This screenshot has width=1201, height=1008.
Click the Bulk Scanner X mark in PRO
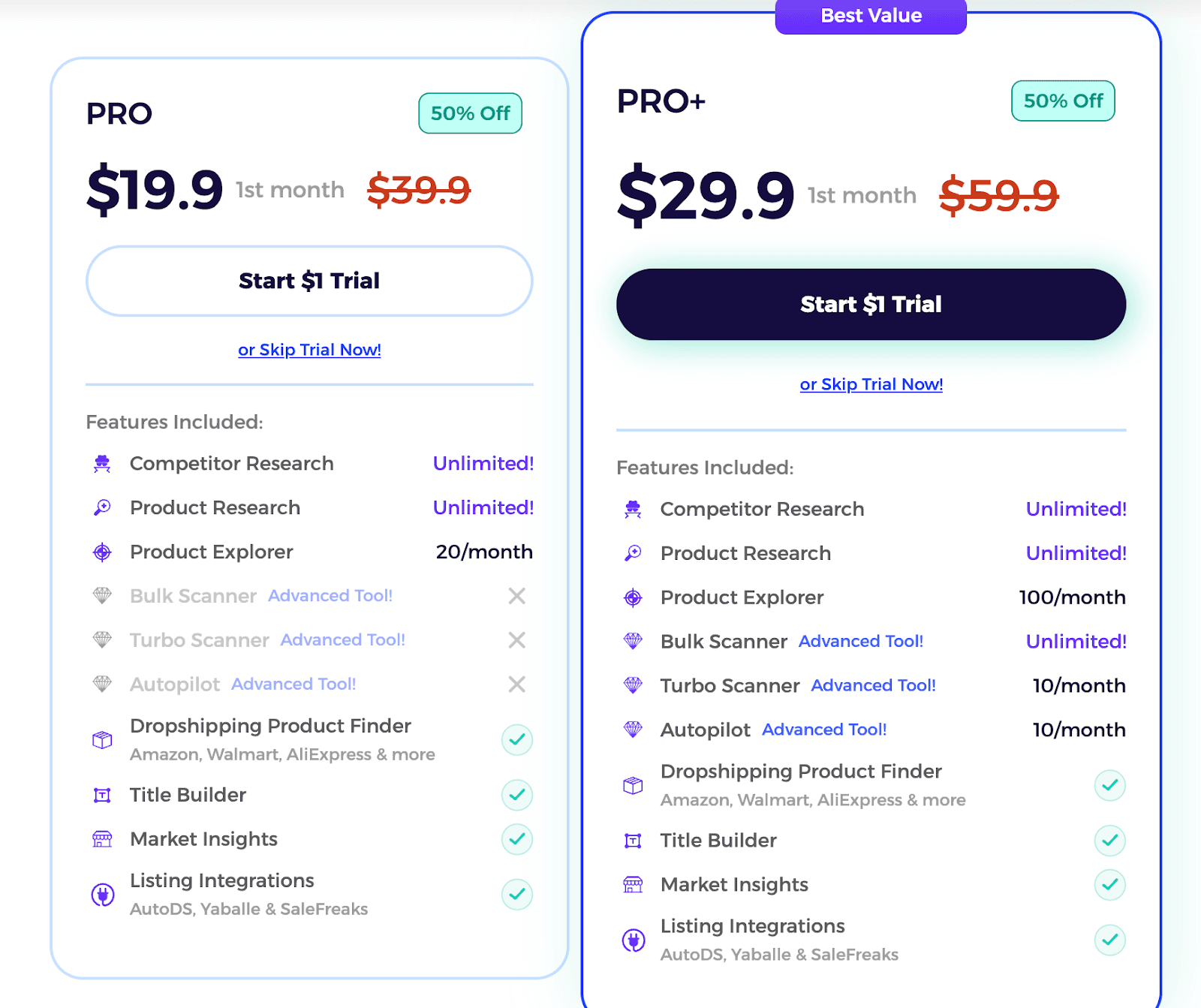click(516, 595)
